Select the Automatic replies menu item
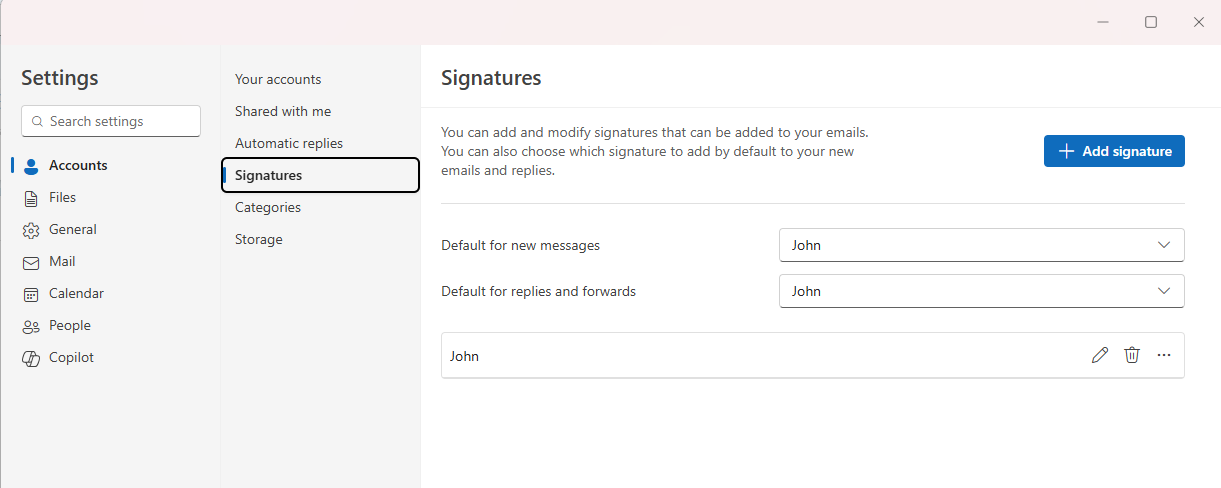Viewport: 1221px width, 488px height. click(289, 143)
